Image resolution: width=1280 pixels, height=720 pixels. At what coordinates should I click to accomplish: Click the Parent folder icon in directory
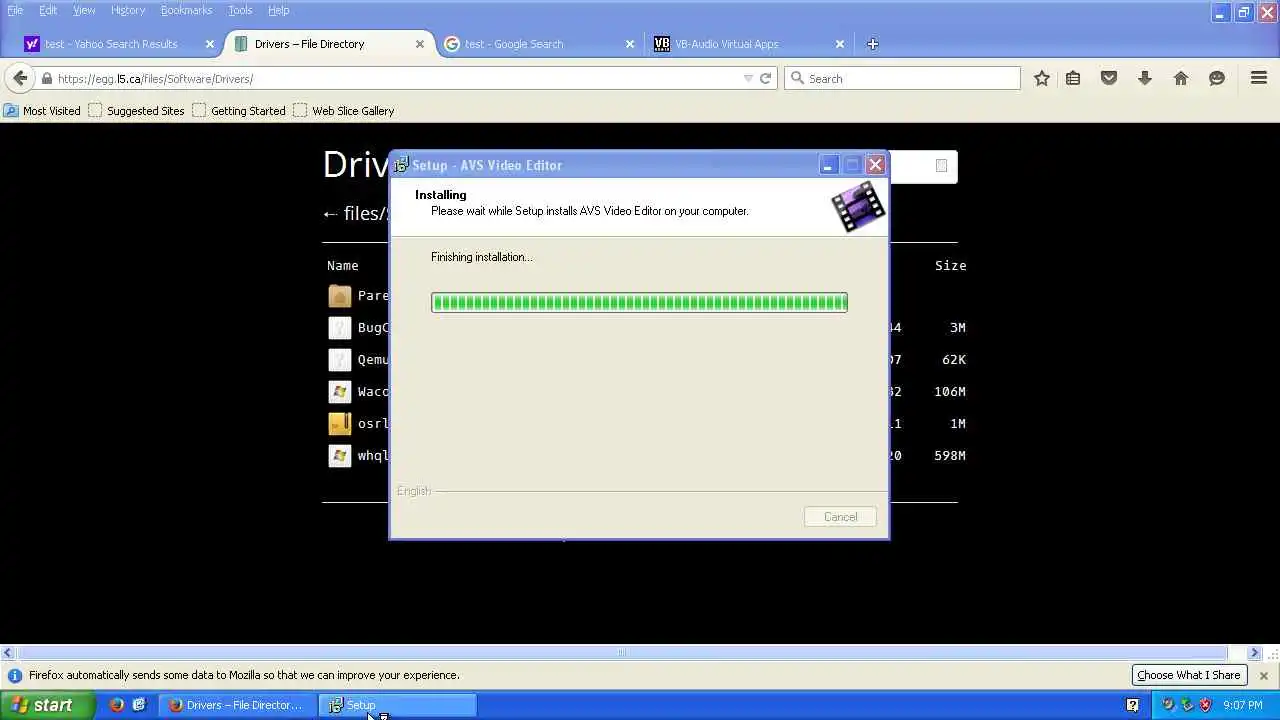point(340,296)
